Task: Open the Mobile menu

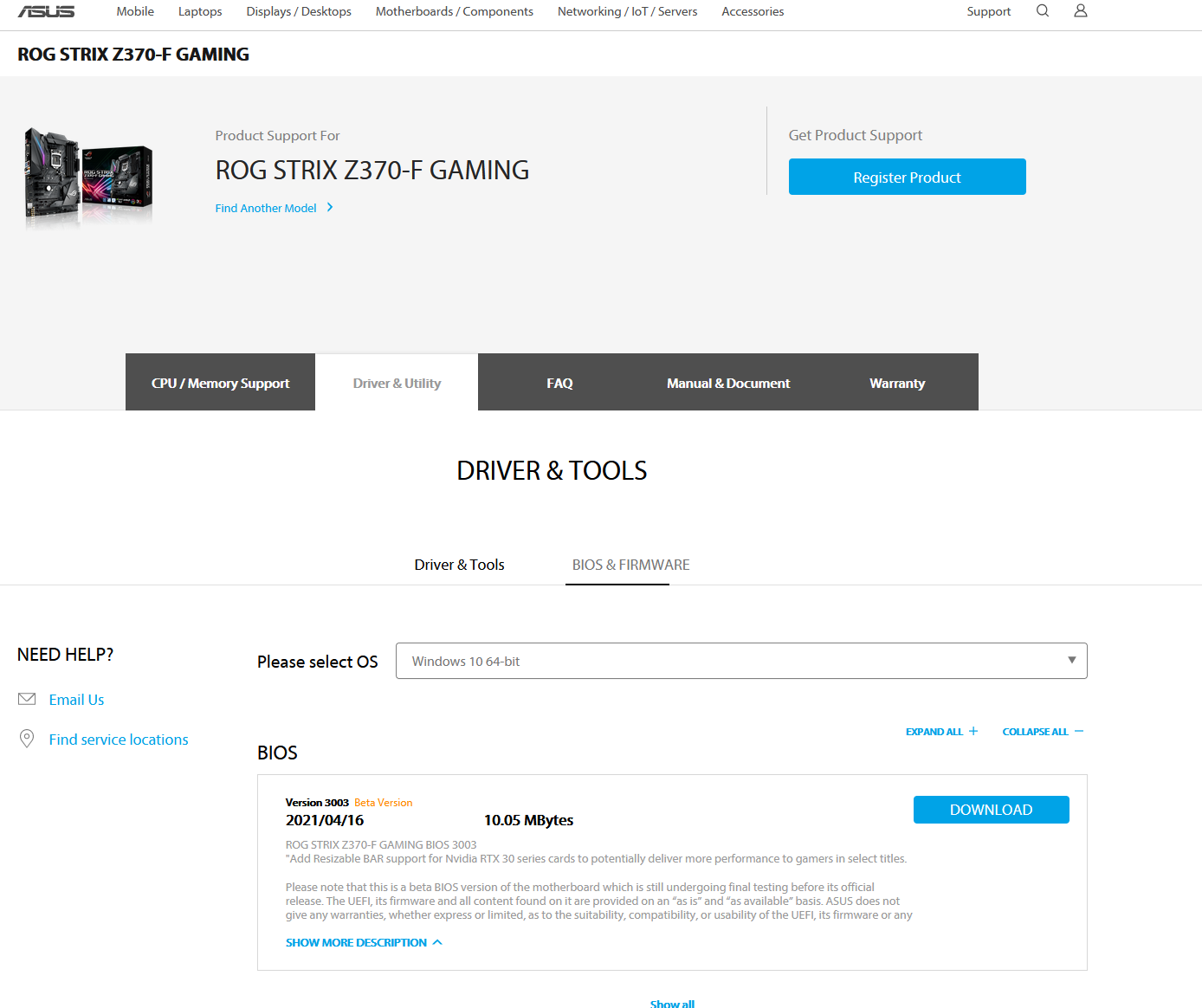Action: tap(135, 11)
